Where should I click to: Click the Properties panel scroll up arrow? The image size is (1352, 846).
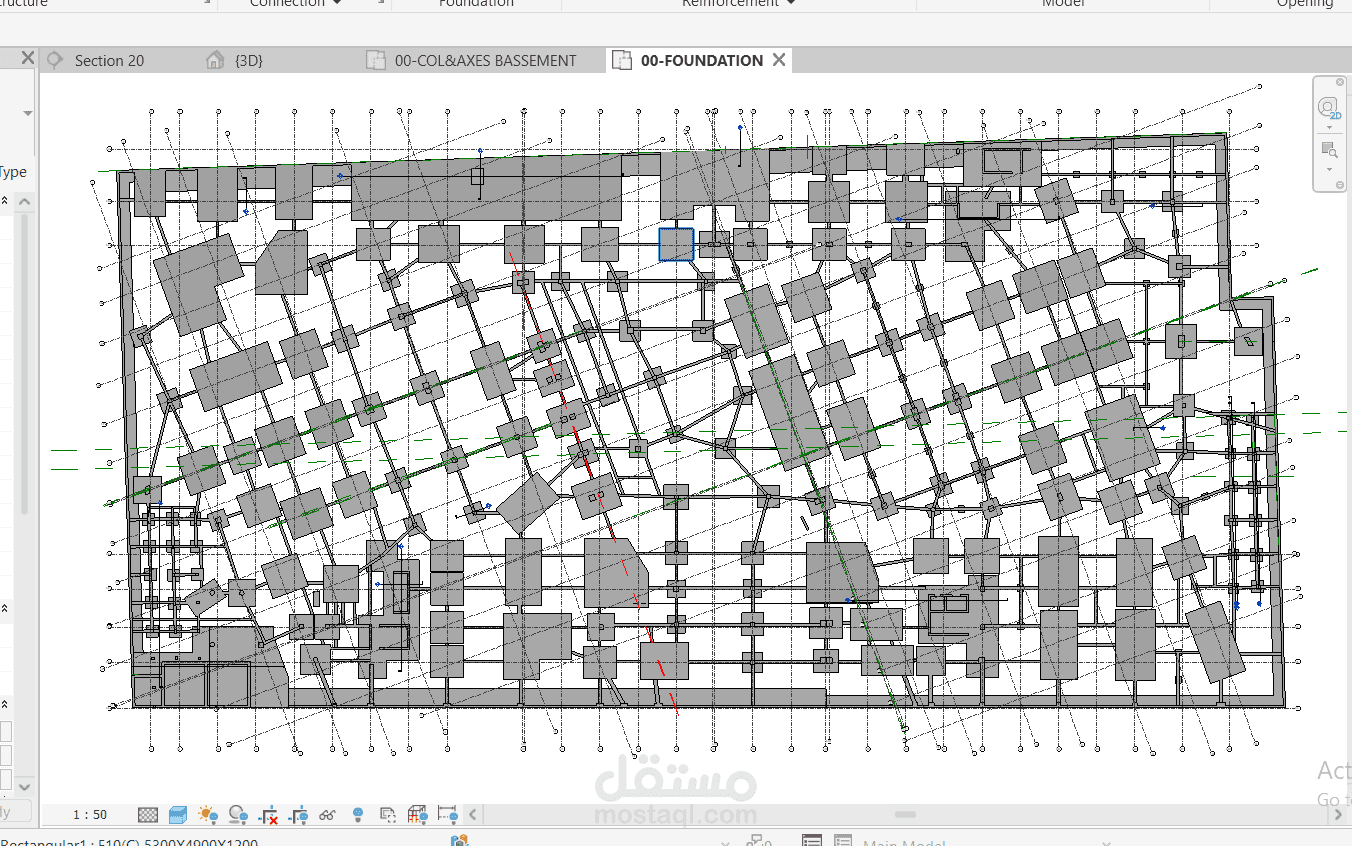pyautogui.click(x=25, y=203)
